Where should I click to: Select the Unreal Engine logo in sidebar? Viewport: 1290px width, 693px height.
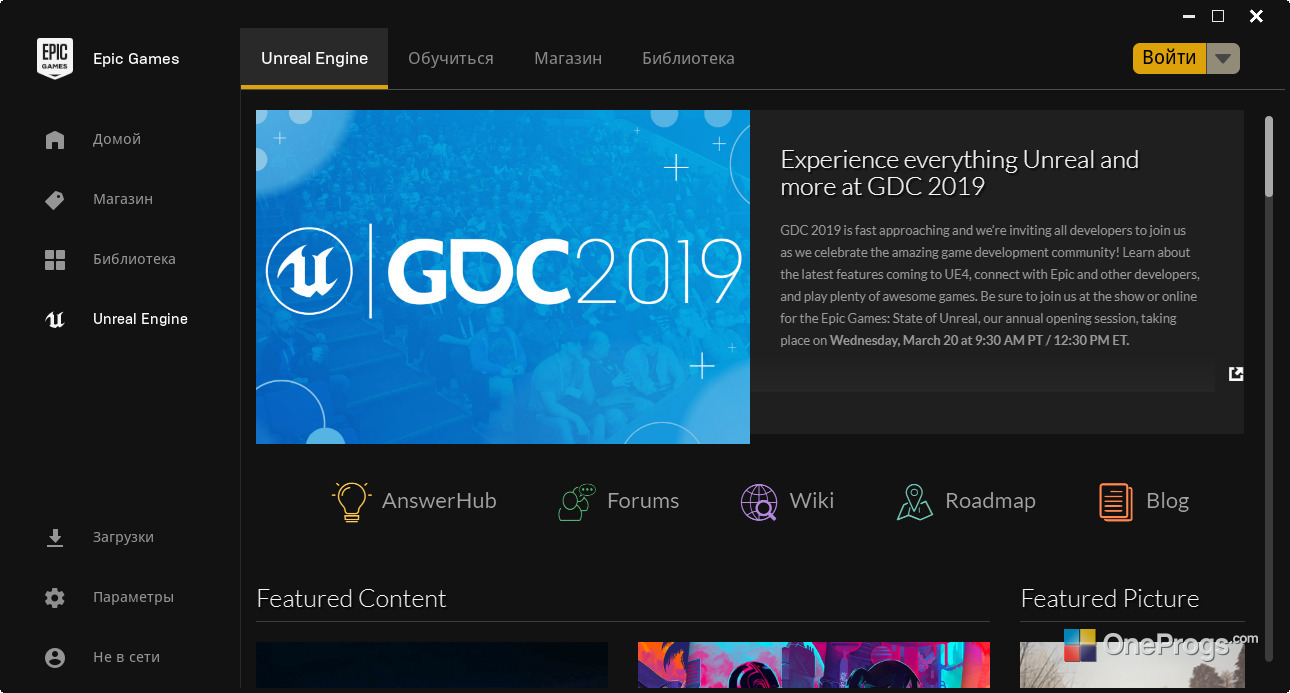tap(55, 320)
